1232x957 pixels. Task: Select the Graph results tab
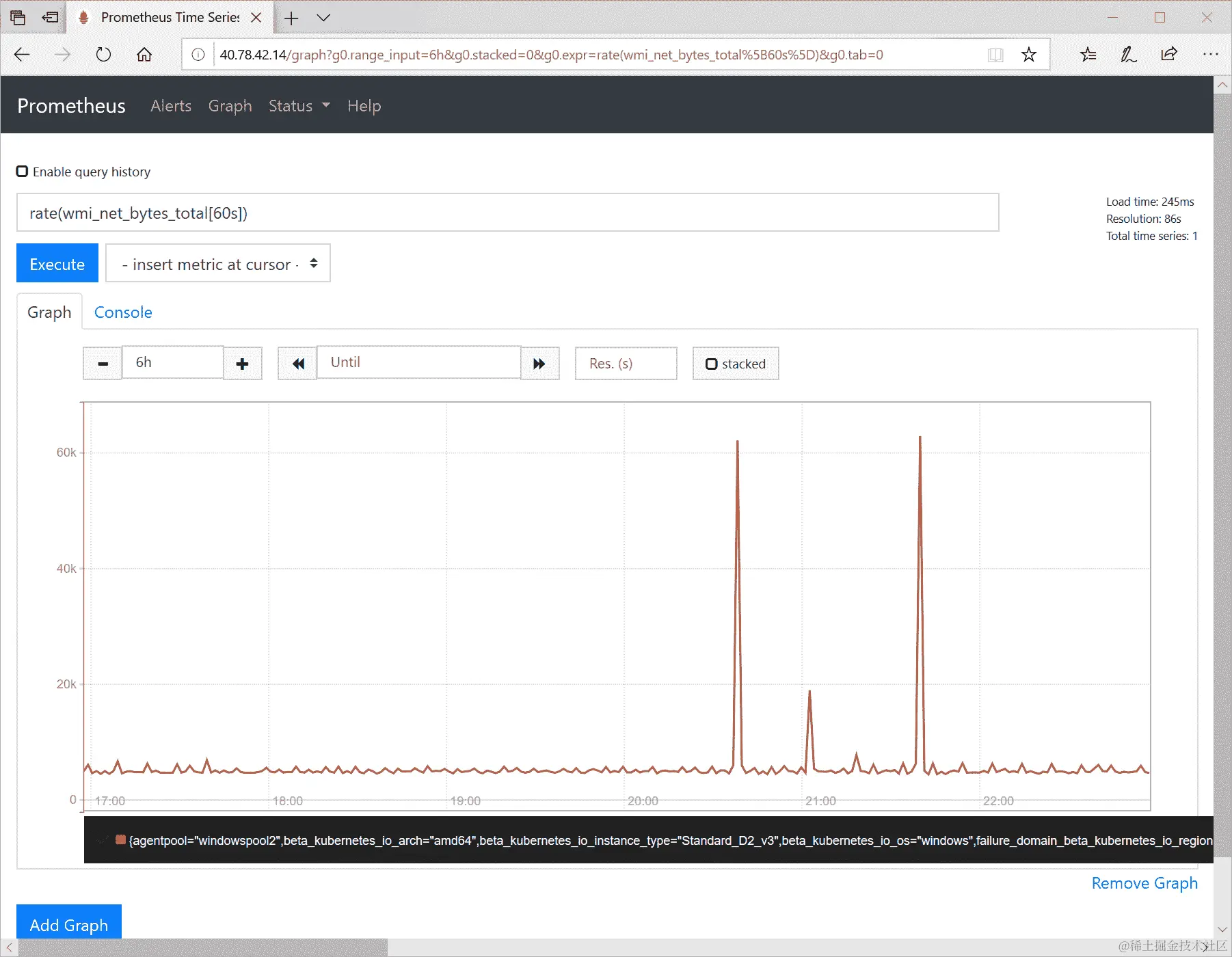click(49, 312)
